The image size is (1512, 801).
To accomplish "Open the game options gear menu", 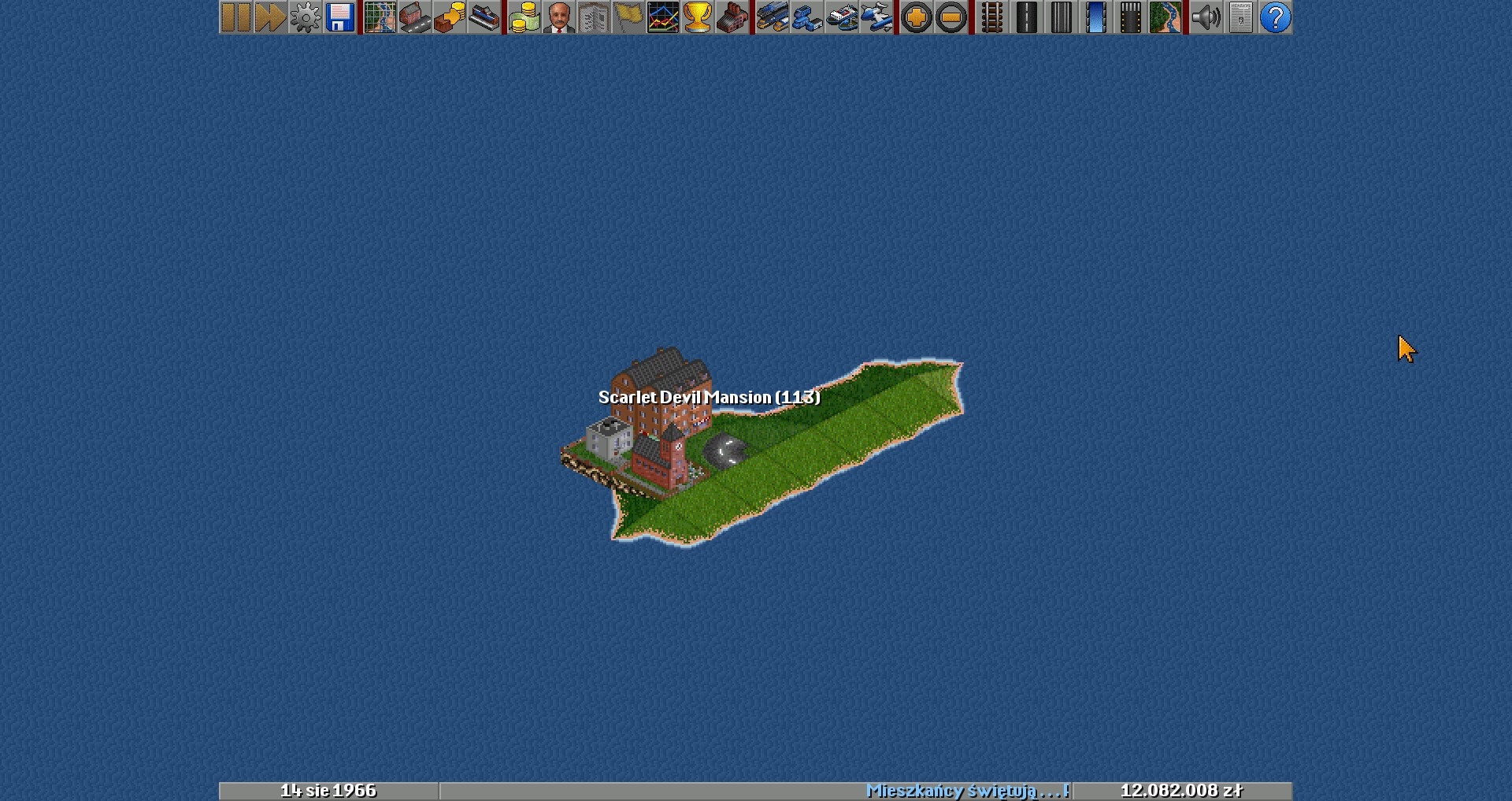I will pos(305,17).
